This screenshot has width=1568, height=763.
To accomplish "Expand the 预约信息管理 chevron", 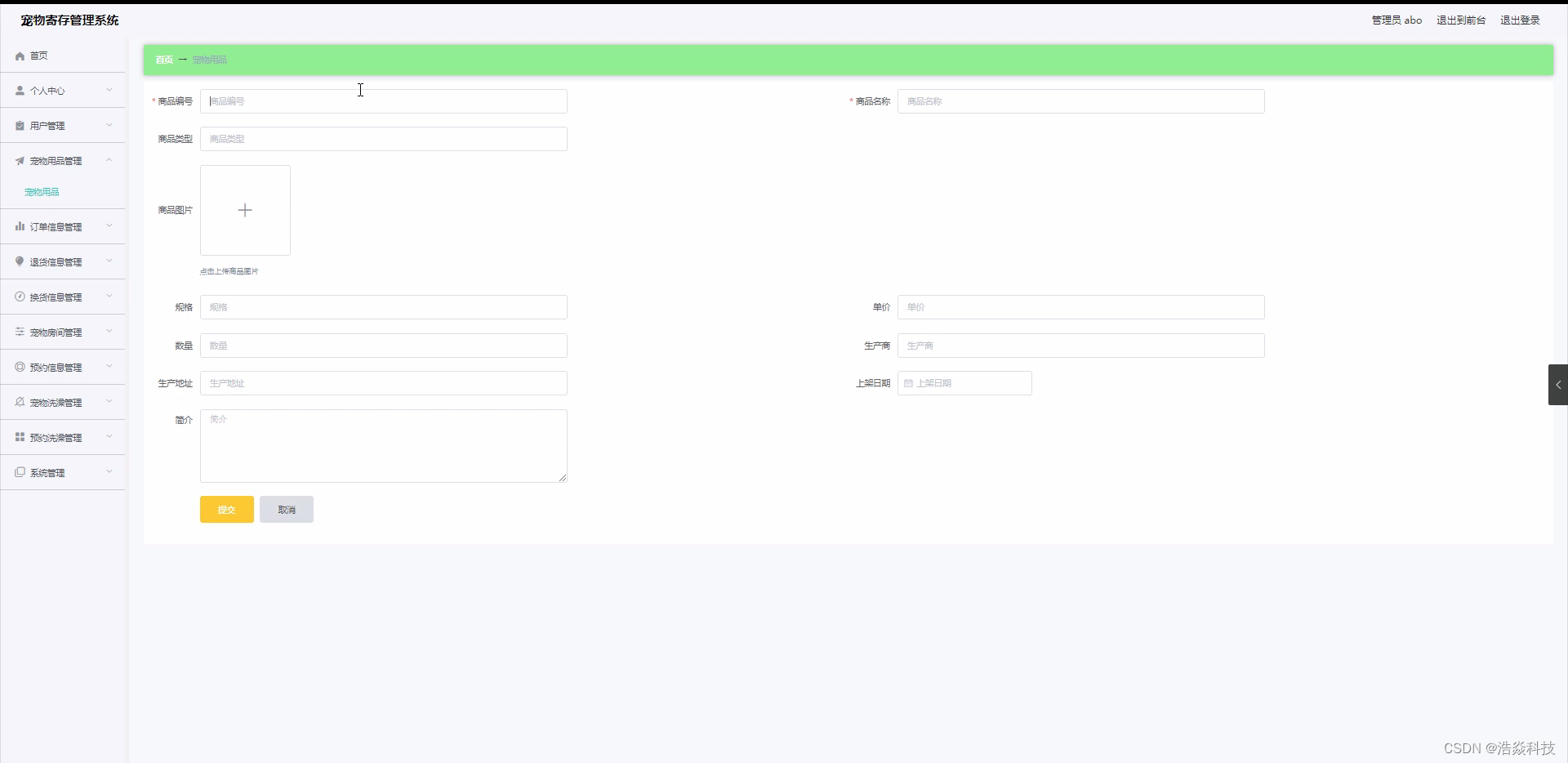I will tap(109, 366).
